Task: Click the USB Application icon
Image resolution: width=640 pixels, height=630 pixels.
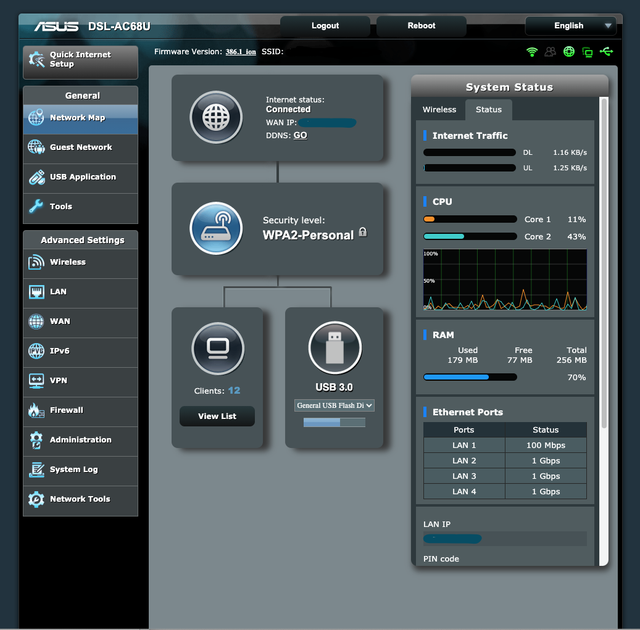Action: click(x=36, y=177)
